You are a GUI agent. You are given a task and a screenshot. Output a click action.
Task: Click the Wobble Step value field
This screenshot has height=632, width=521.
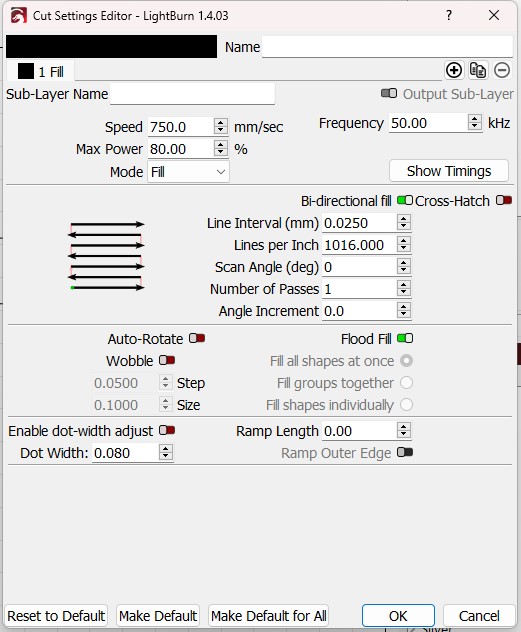click(x=125, y=383)
